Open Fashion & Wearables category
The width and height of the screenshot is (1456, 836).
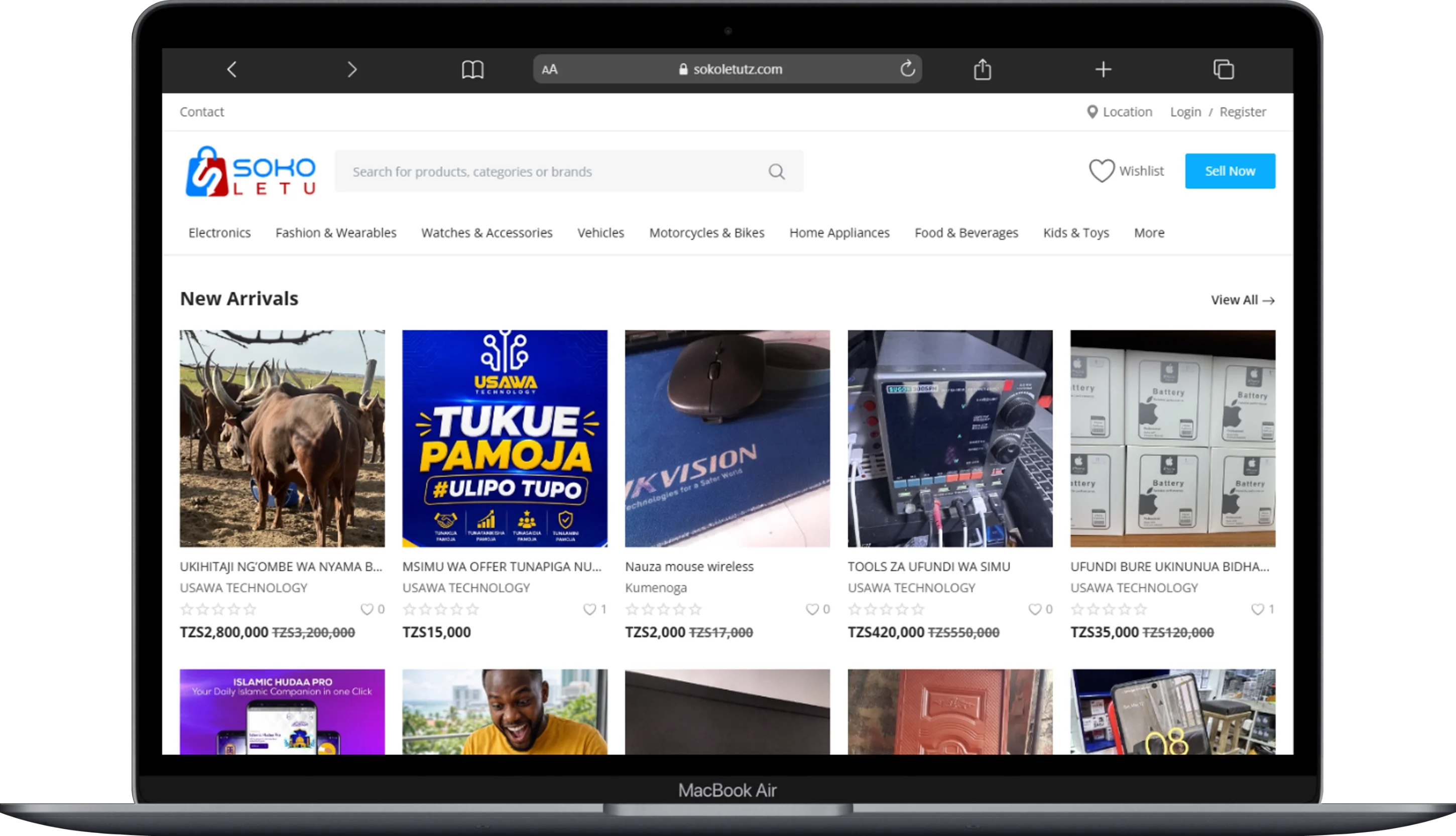click(x=336, y=232)
